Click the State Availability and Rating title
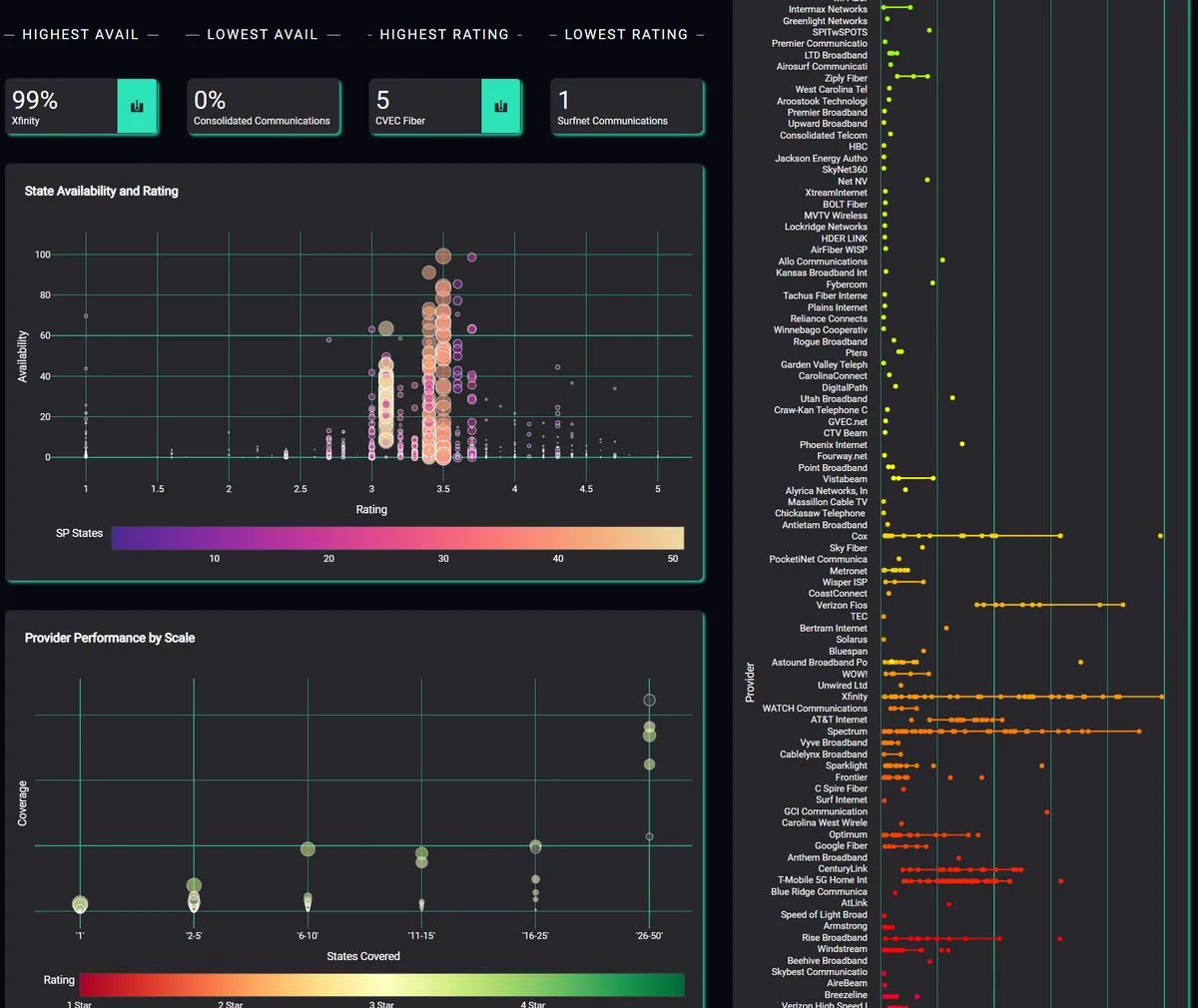This screenshot has height=1008, width=1198. coord(102,191)
